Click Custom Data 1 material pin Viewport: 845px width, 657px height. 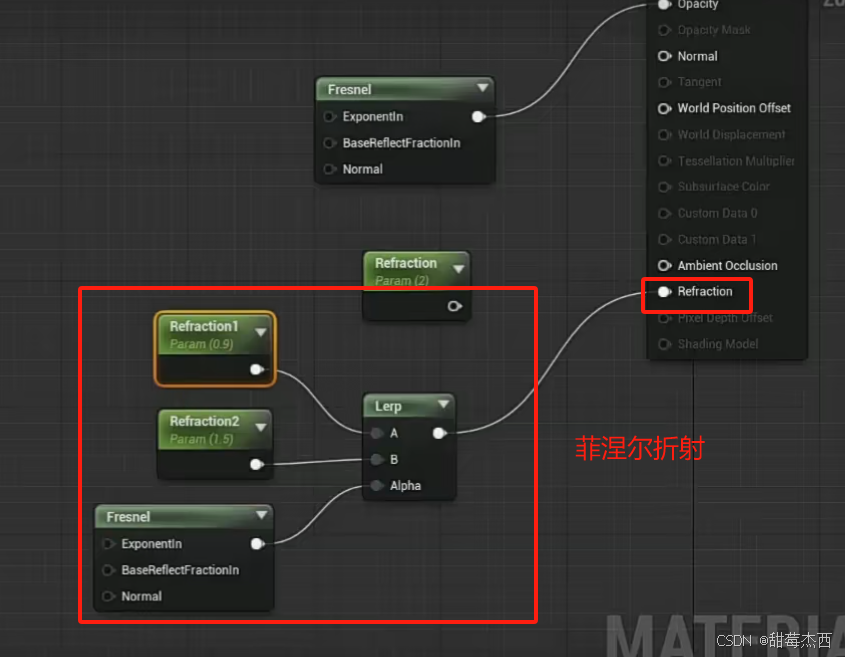click(664, 239)
